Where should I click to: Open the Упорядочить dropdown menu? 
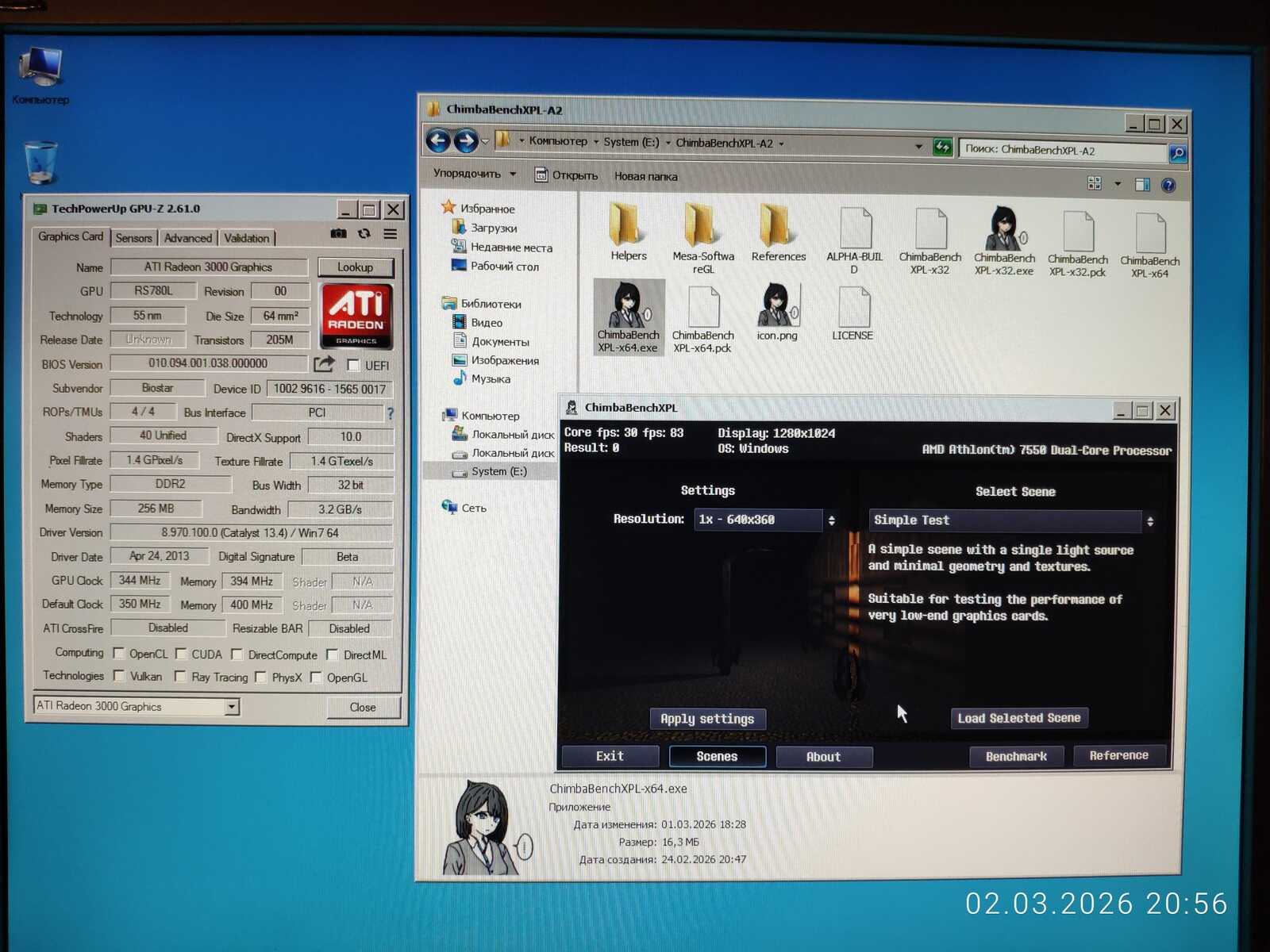[x=475, y=174]
